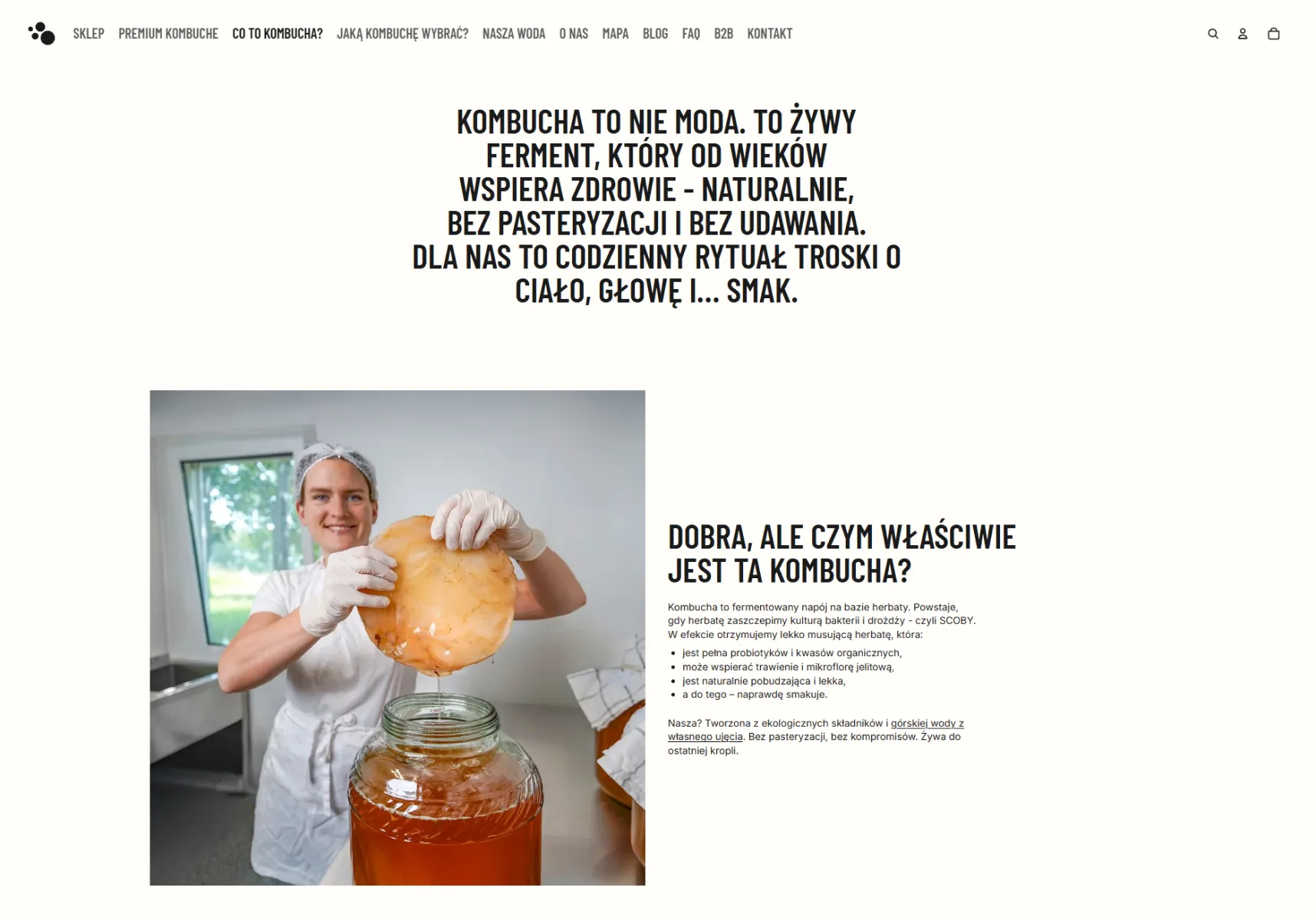Go to the MAPA page
Image resolution: width=1316 pixels, height=920 pixels.
(615, 34)
